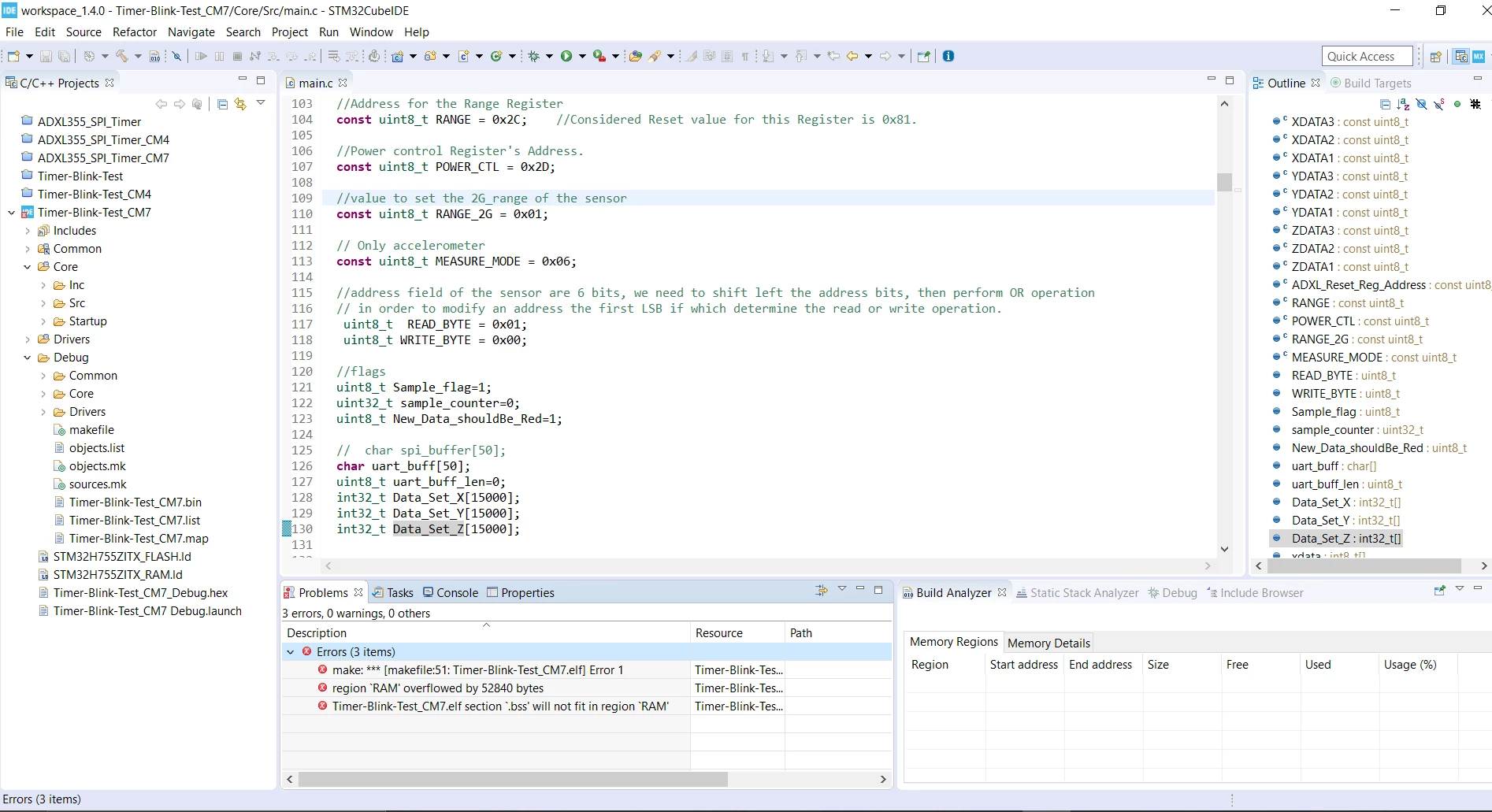Close the Problems tab
The height and width of the screenshot is (812, 1492).
[358, 592]
